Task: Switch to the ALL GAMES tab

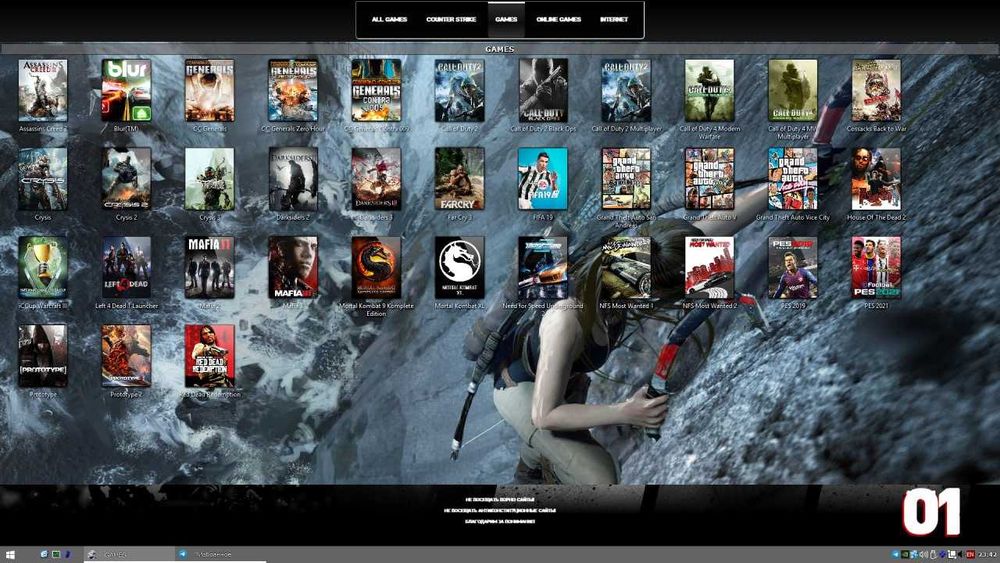Action: pos(389,19)
